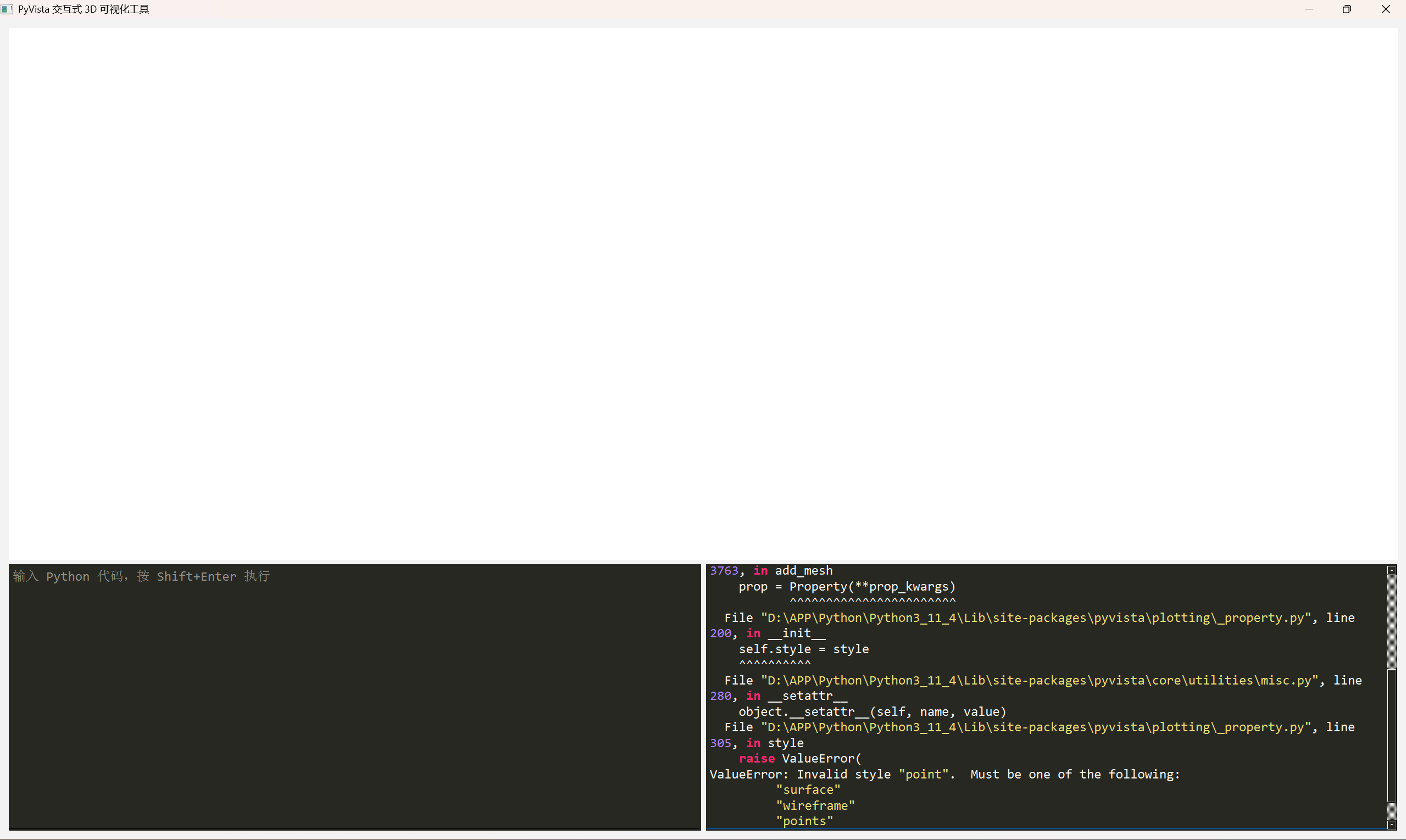
Task: Minimize the PyVista window
Action: tap(1309, 9)
